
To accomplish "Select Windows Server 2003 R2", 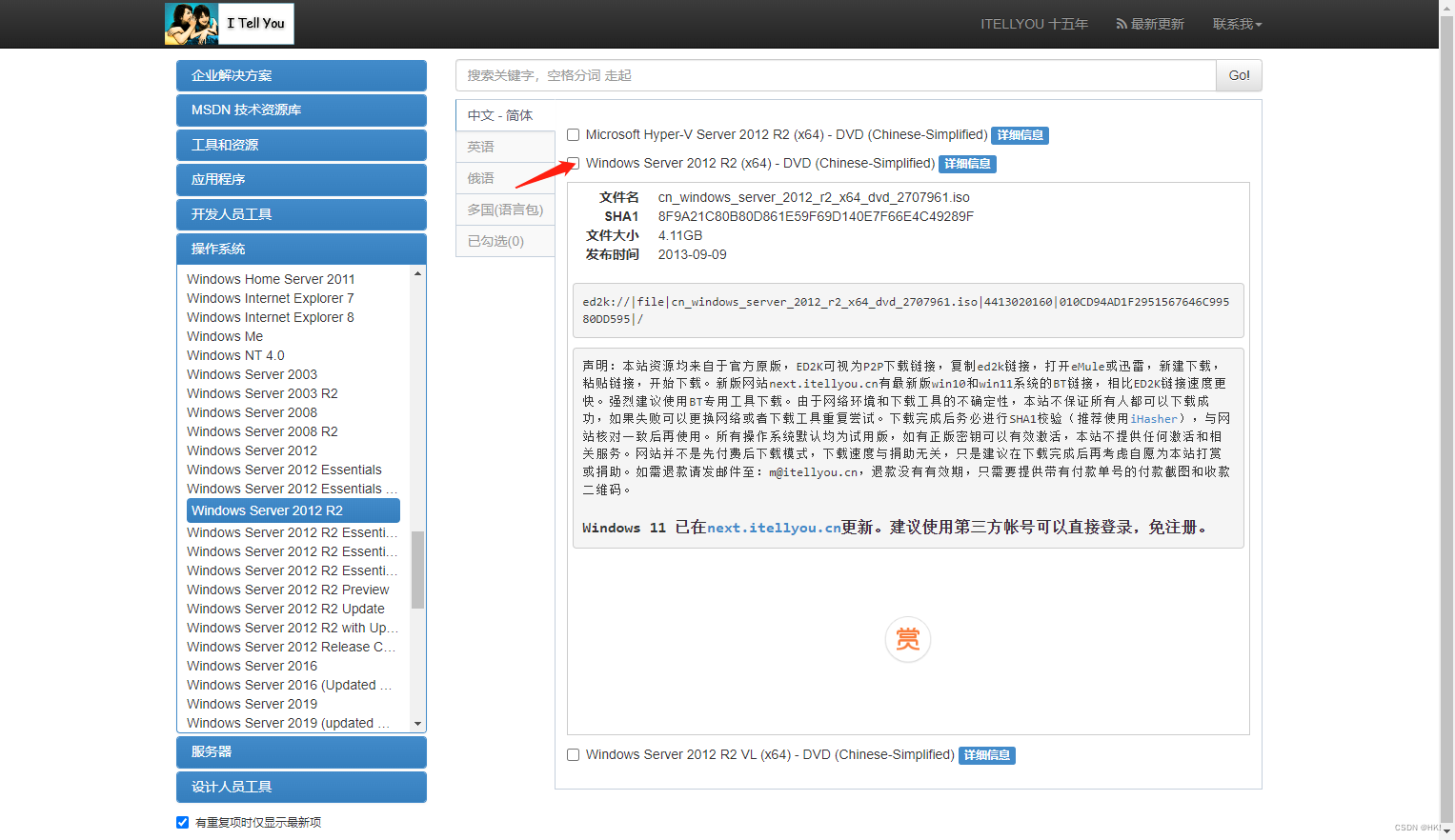I will click(x=262, y=393).
